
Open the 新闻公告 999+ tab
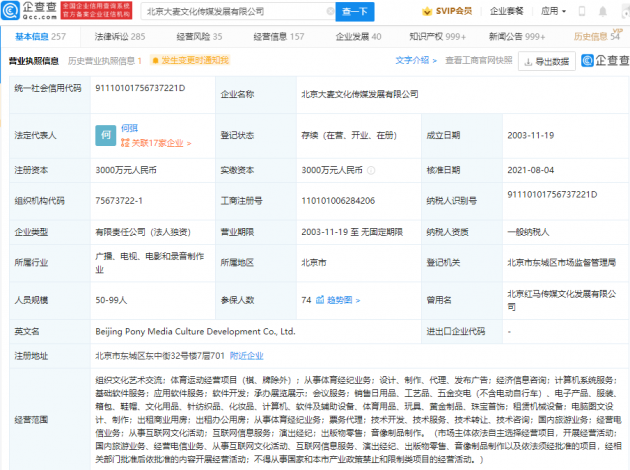(517, 37)
